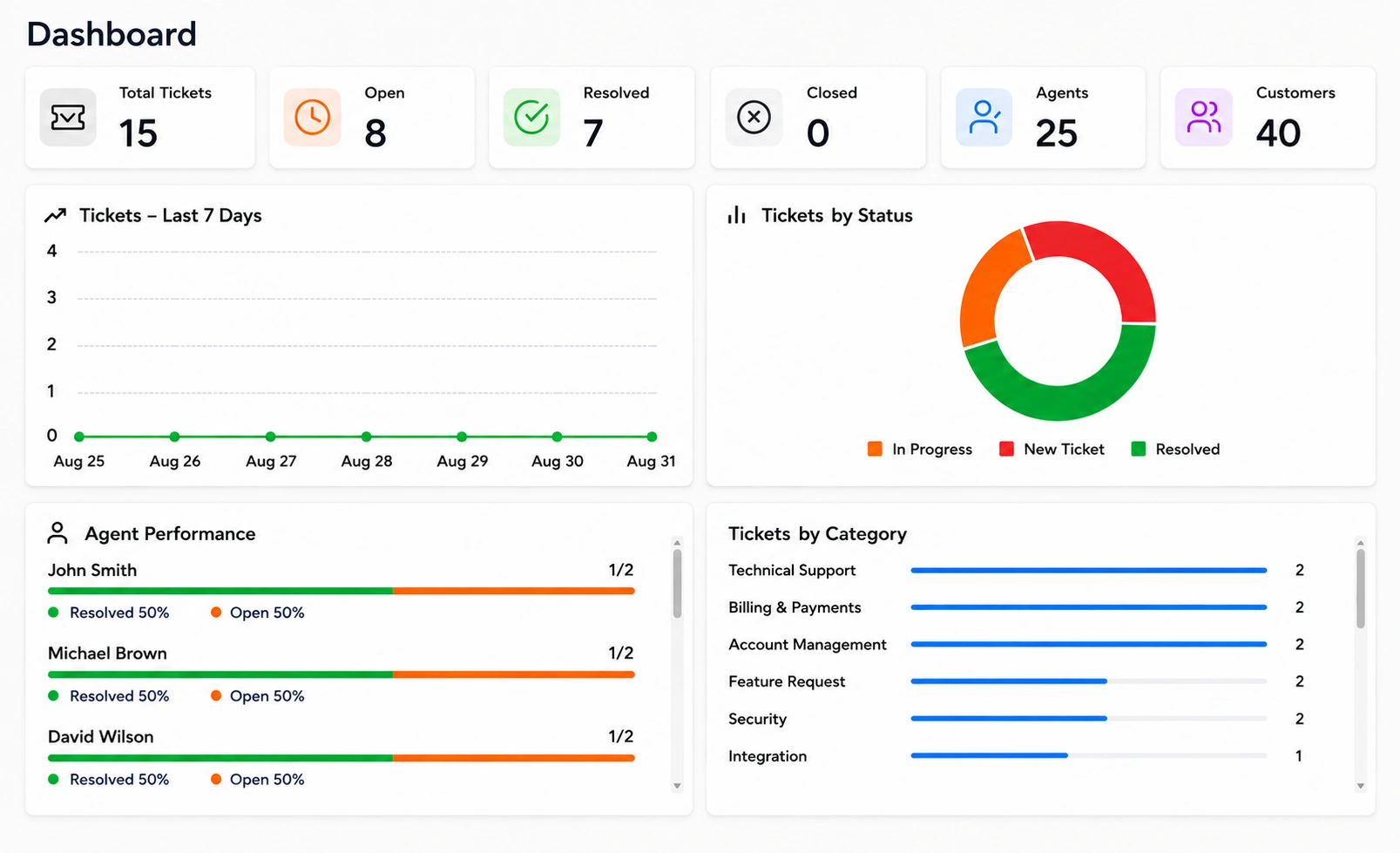Click the Dashboard page heading

point(112,34)
